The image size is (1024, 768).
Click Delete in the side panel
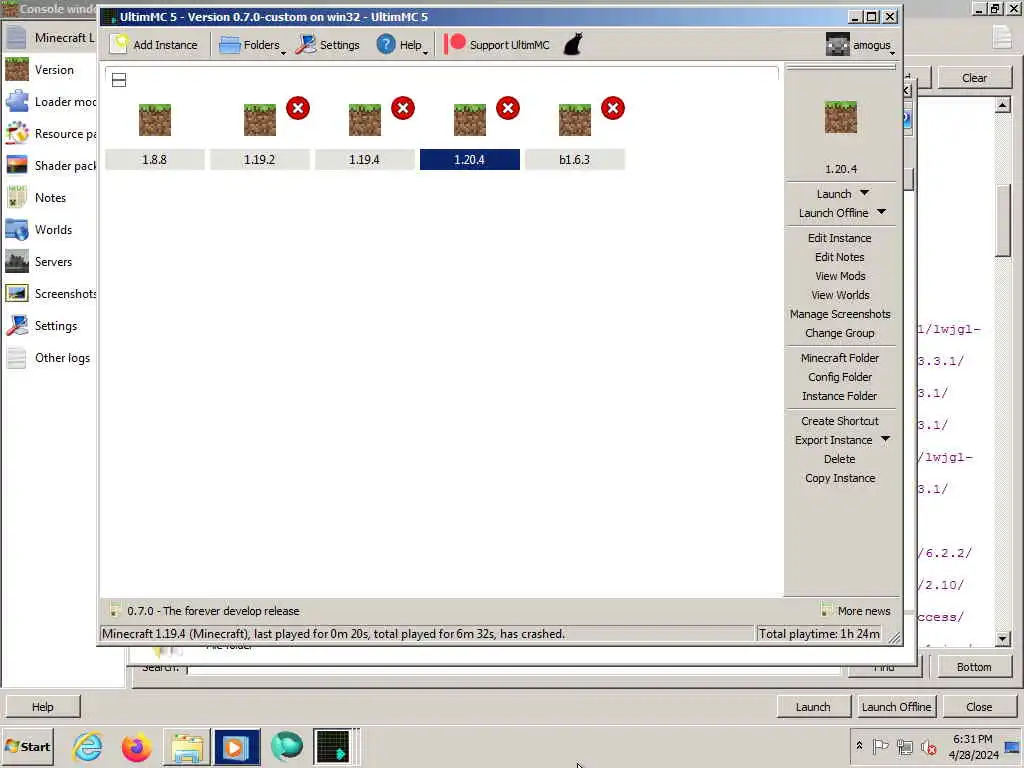[840, 459]
